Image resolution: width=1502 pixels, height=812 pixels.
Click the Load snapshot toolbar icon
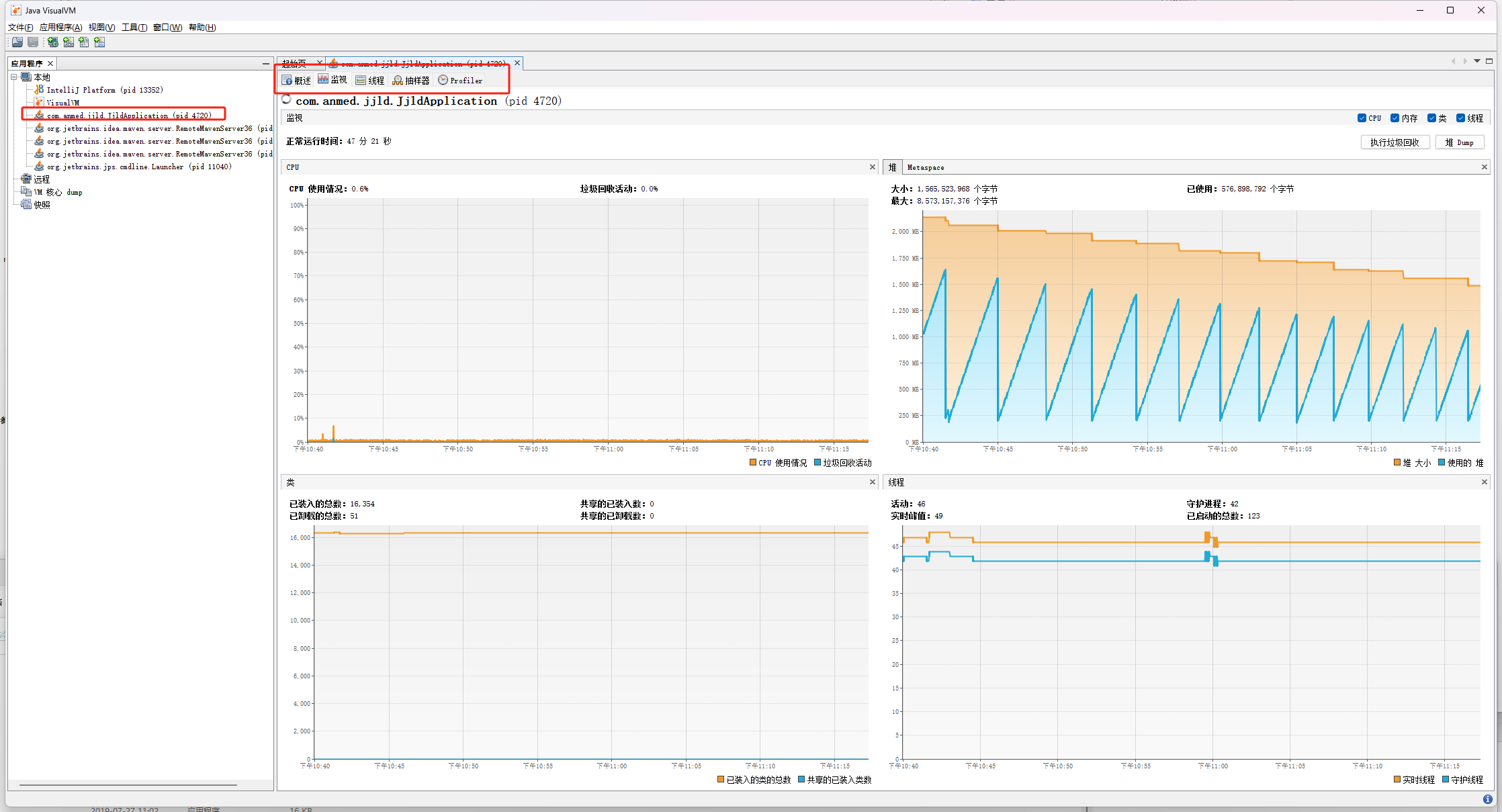[x=17, y=42]
